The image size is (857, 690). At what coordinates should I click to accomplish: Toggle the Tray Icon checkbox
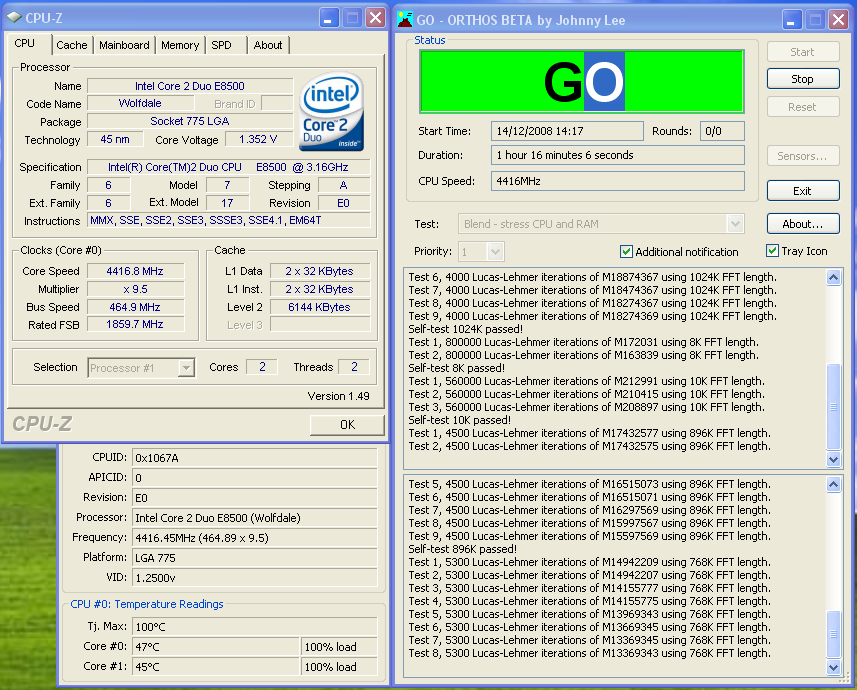coord(772,251)
